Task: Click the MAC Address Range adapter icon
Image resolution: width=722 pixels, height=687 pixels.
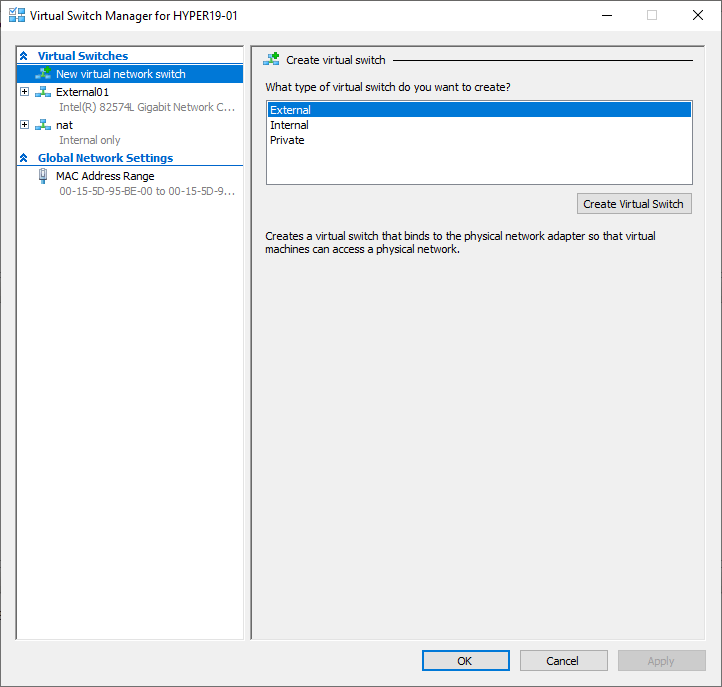Action: (43, 176)
